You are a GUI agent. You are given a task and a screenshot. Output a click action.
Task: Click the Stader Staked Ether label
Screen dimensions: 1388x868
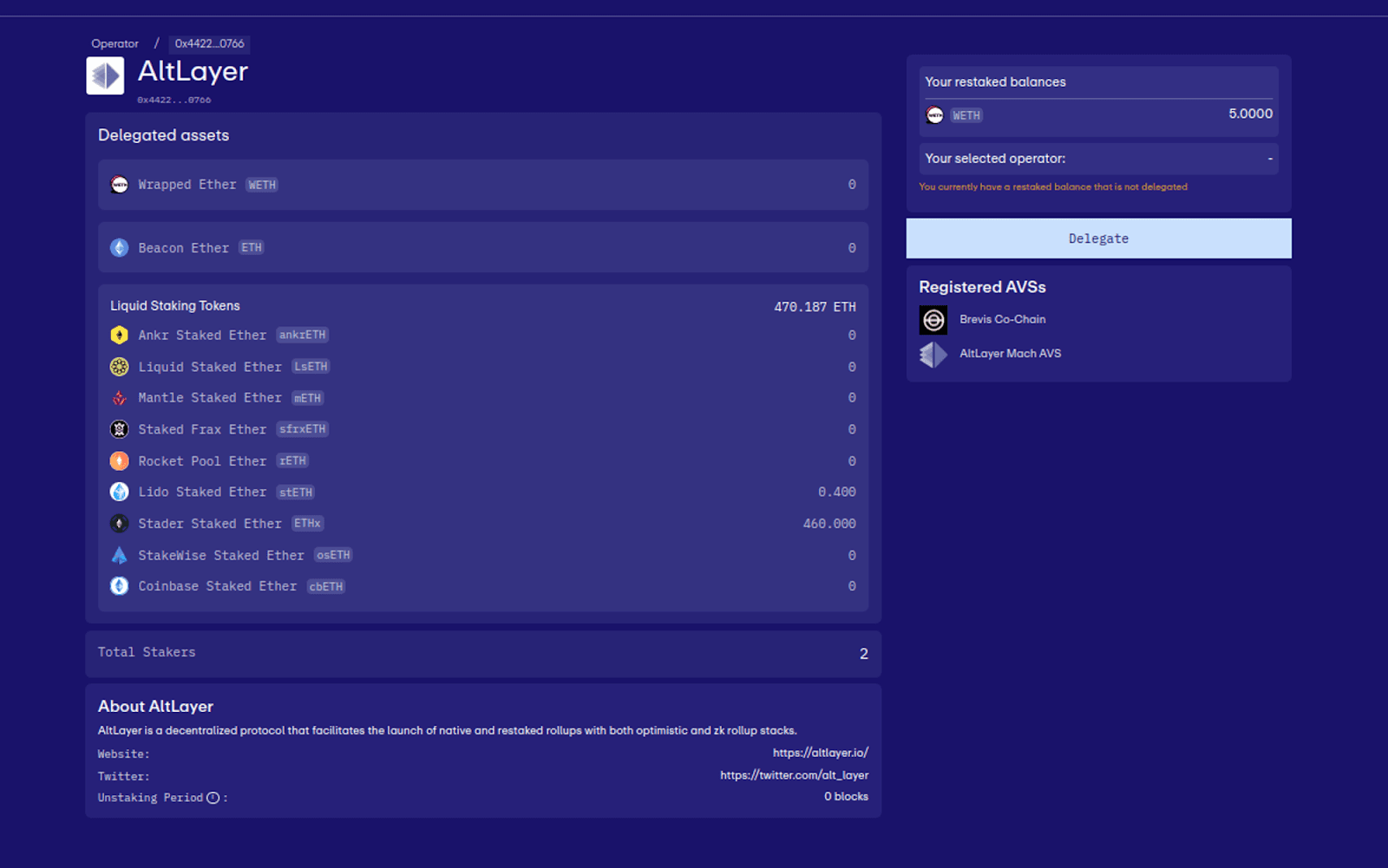210,524
